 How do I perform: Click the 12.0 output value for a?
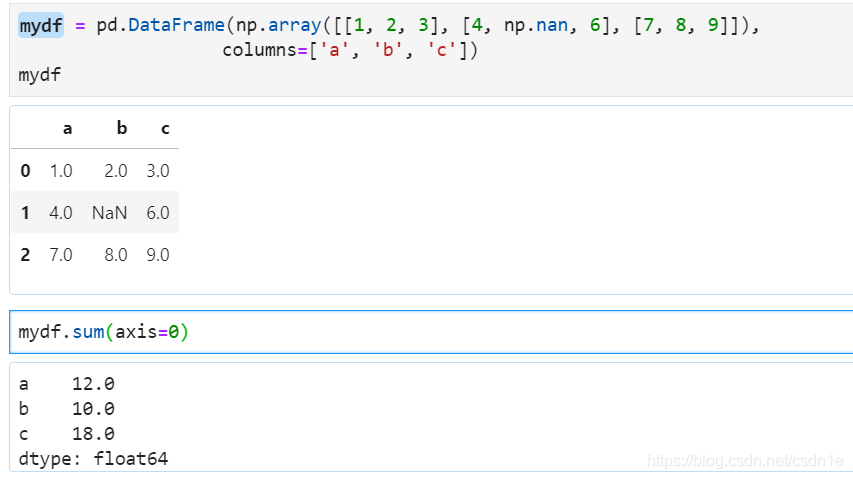pyautogui.click(x=93, y=384)
